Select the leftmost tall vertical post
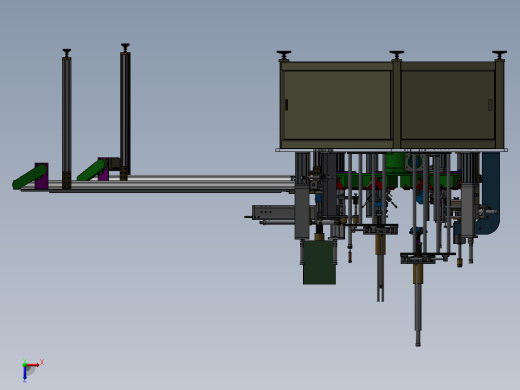This screenshot has height=390, width=520. point(67,123)
